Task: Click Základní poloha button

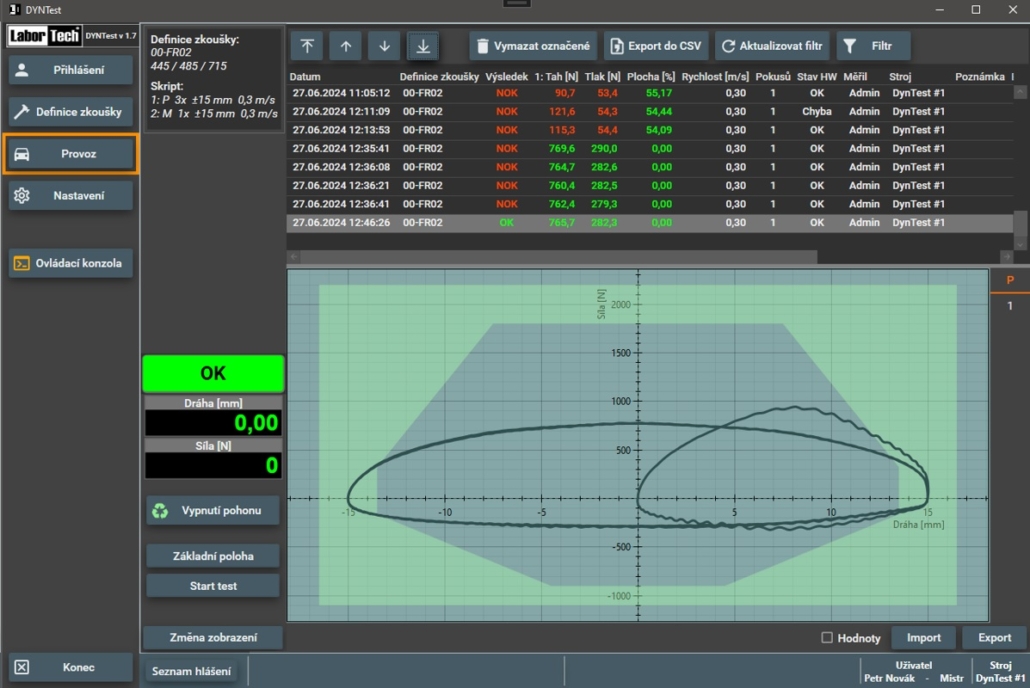Action: tap(212, 556)
